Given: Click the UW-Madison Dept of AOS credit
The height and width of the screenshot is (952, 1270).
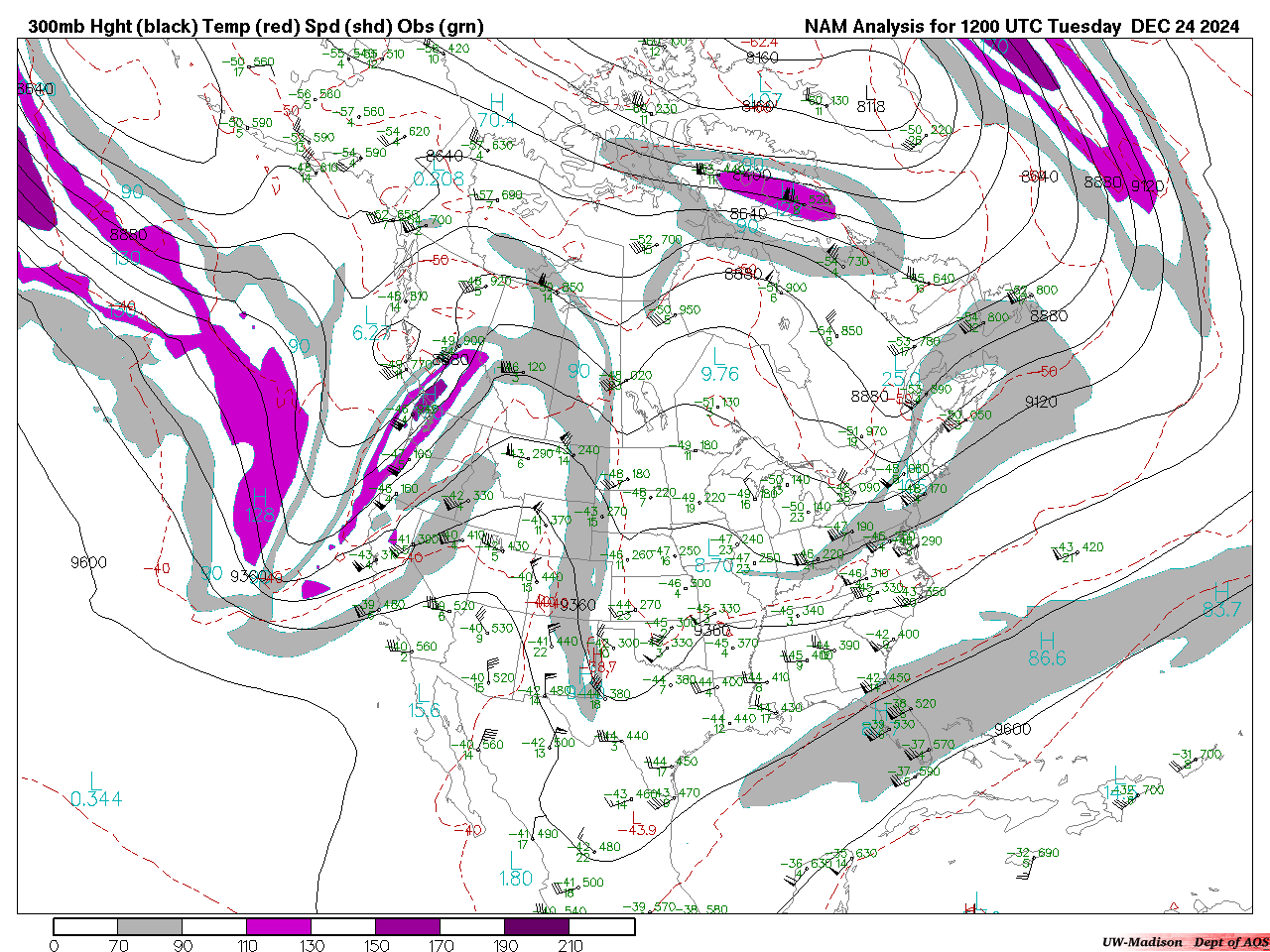Looking at the screenshot, I should click(1185, 942).
